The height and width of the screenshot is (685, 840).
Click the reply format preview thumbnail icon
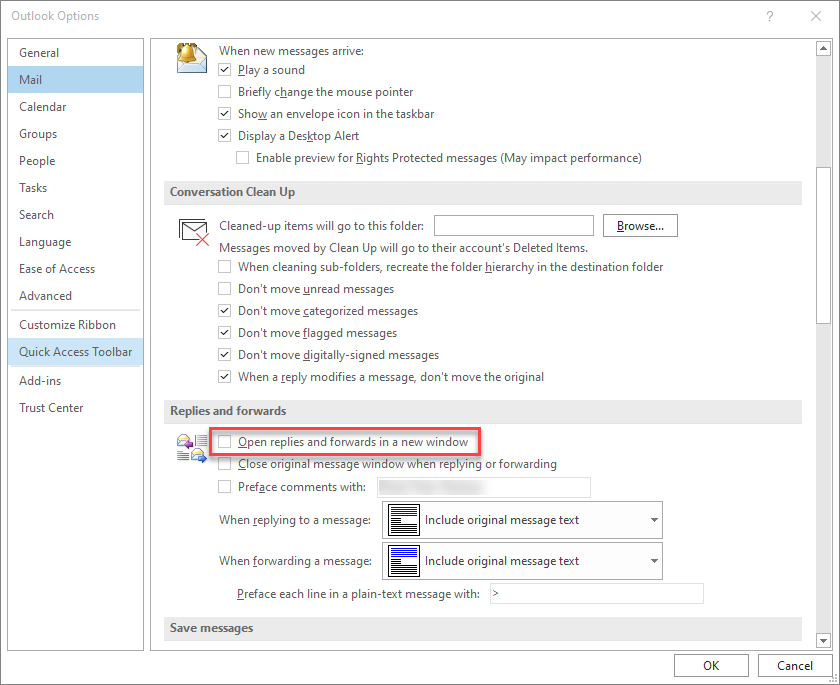(403, 520)
